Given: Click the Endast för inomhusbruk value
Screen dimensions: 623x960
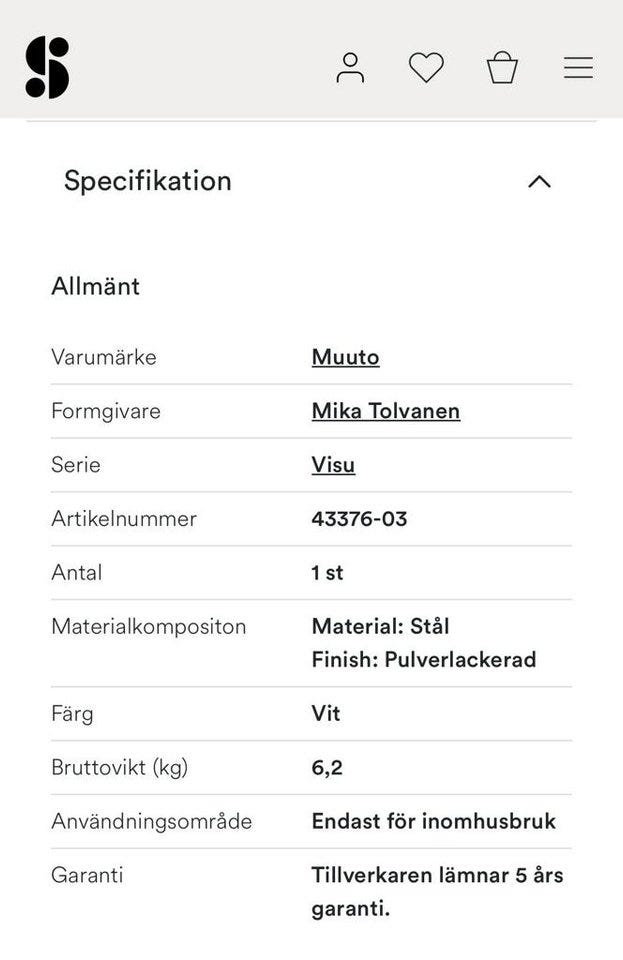Looking at the screenshot, I should coord(433,821).
